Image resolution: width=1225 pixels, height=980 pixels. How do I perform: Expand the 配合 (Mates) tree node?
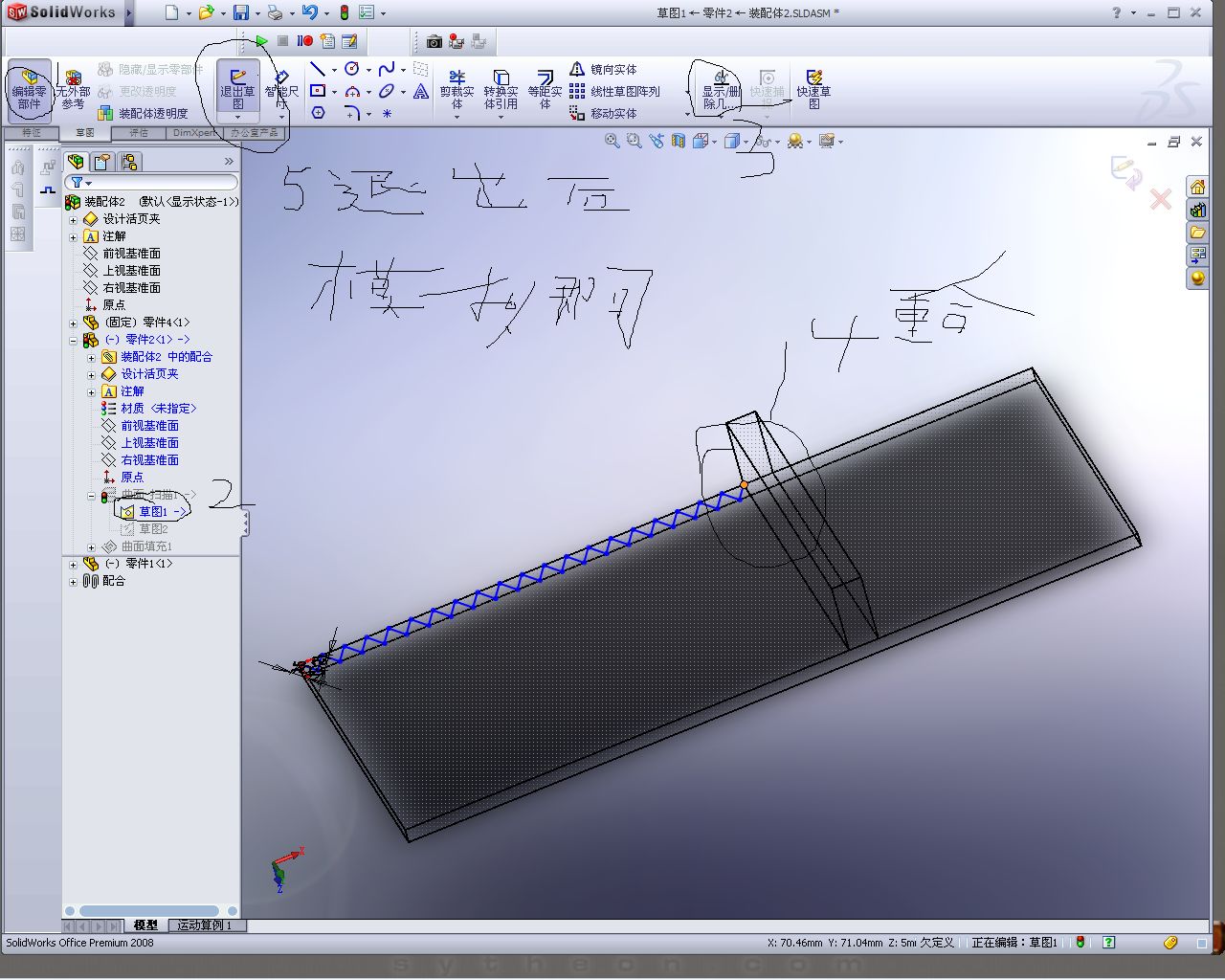tap(74, 581)
